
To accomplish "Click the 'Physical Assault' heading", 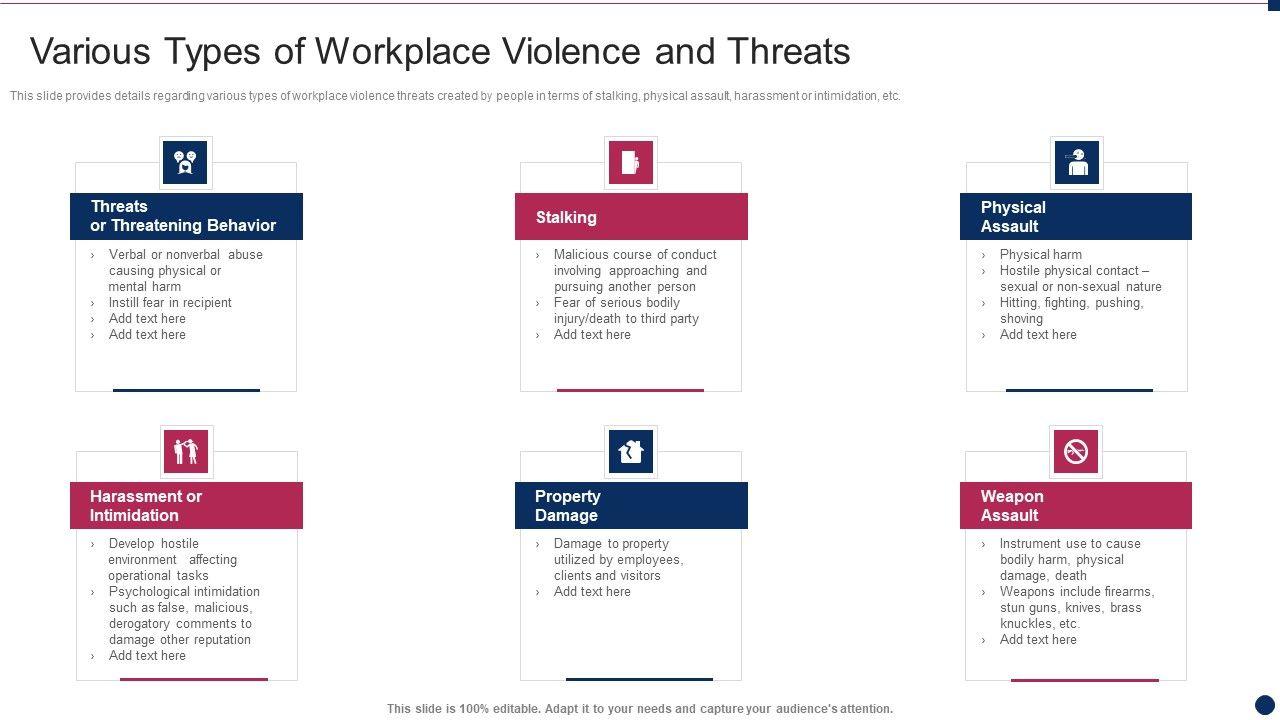I will (1076, 216).
